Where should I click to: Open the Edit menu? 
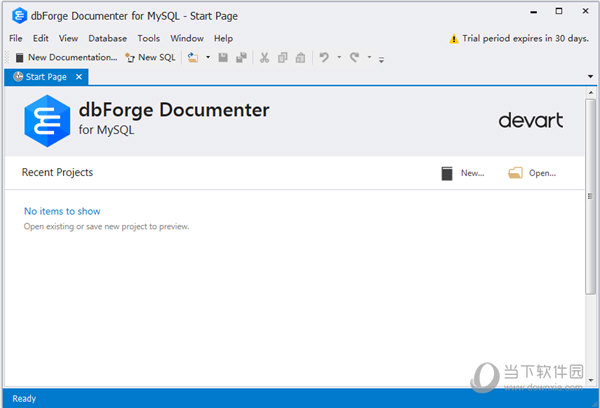(x=41, y=38)
